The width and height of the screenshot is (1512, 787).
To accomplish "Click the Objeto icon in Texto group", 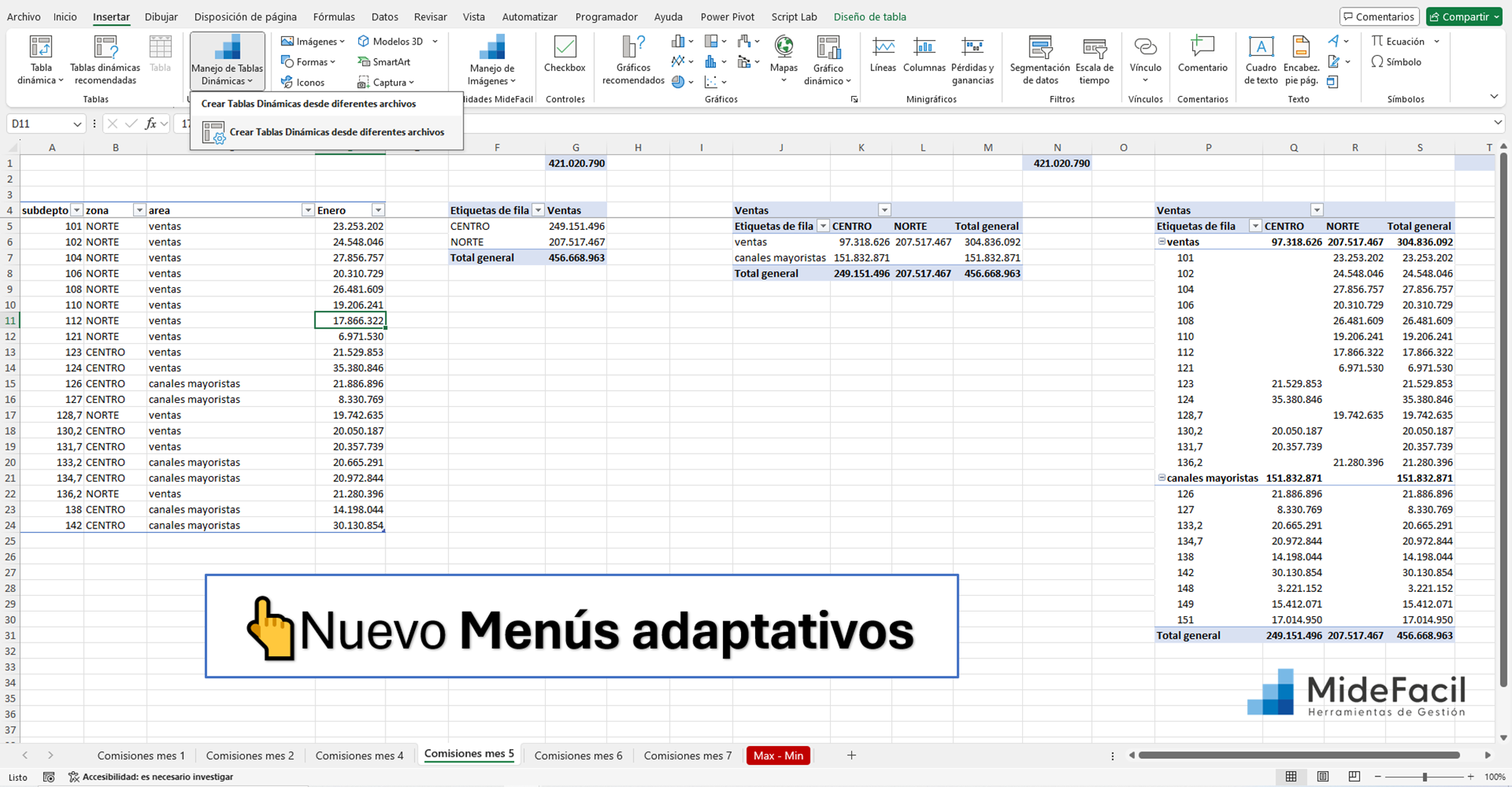I will click(x=1333, y=82).
